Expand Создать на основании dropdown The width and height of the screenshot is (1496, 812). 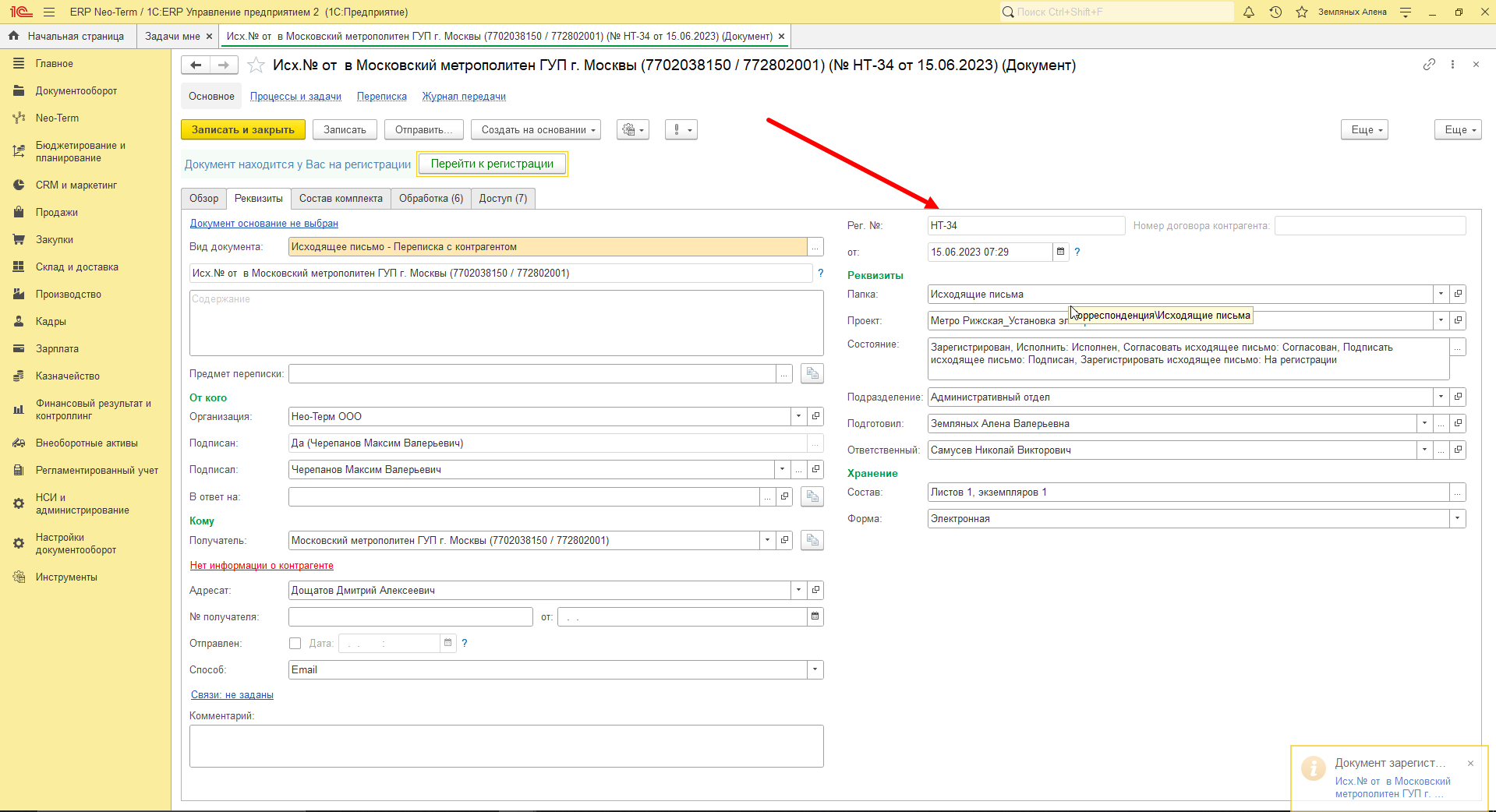536,130
